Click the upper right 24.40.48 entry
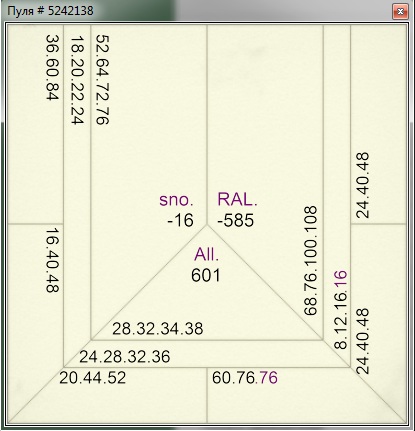Image resolution: width=415 pixels, height=431 pixels. coord(363,186)
